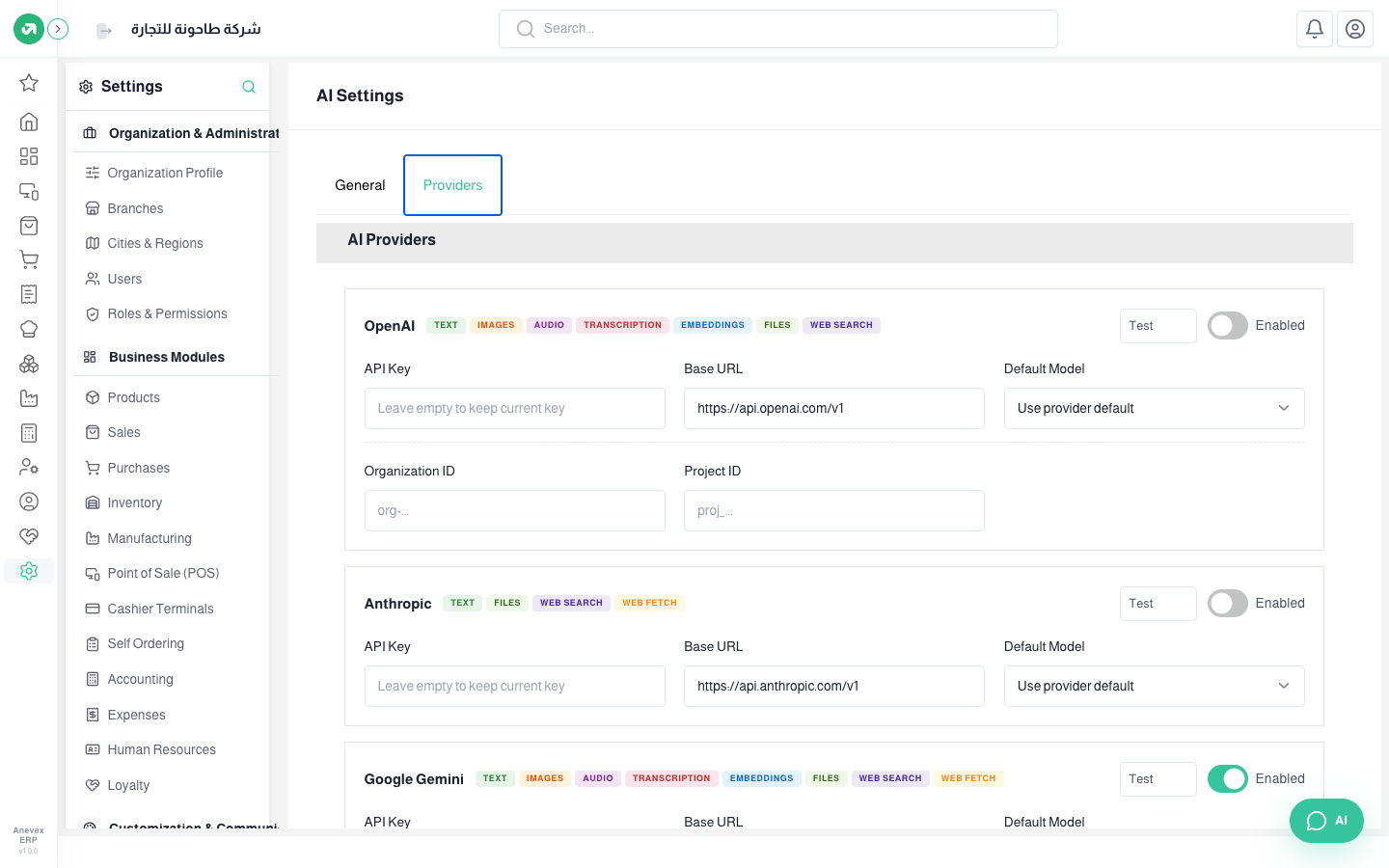
Task: Open factory manufacturing icon in left rail
Action: tap(29, 398)
